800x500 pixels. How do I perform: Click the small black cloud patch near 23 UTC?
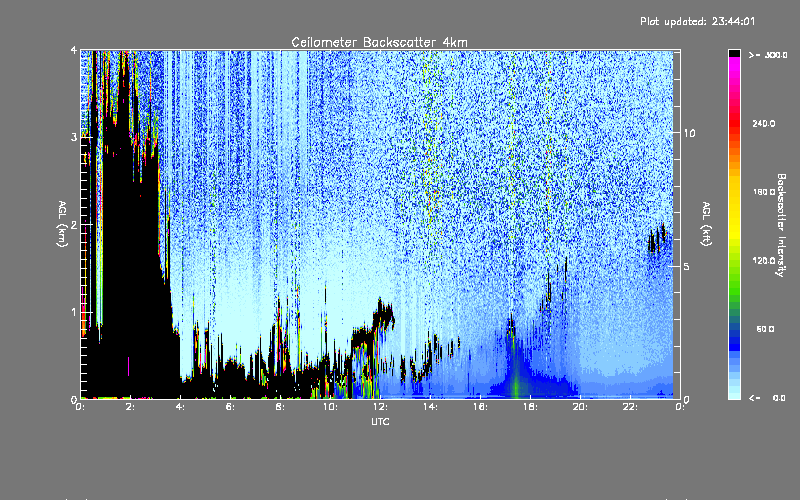pyautogui.click(x=658, y=239)
